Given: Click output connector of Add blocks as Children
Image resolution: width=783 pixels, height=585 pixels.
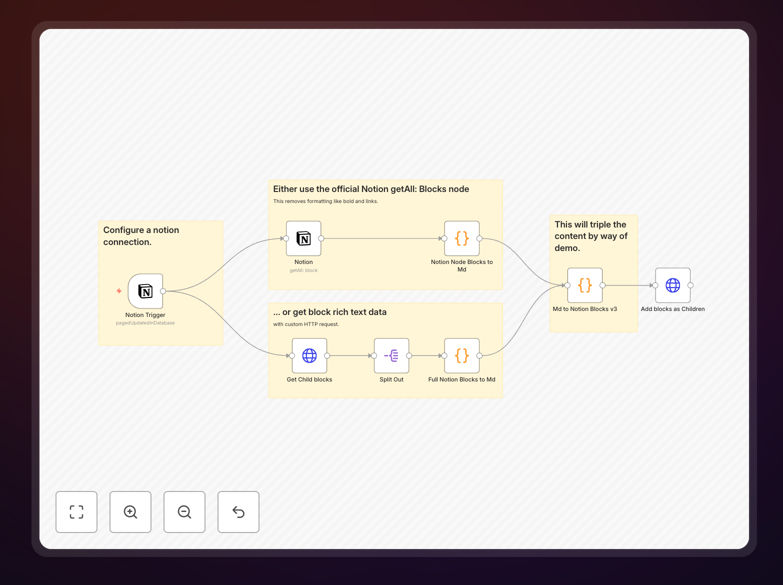Looking at the screenshot, I should coord(691,285).
